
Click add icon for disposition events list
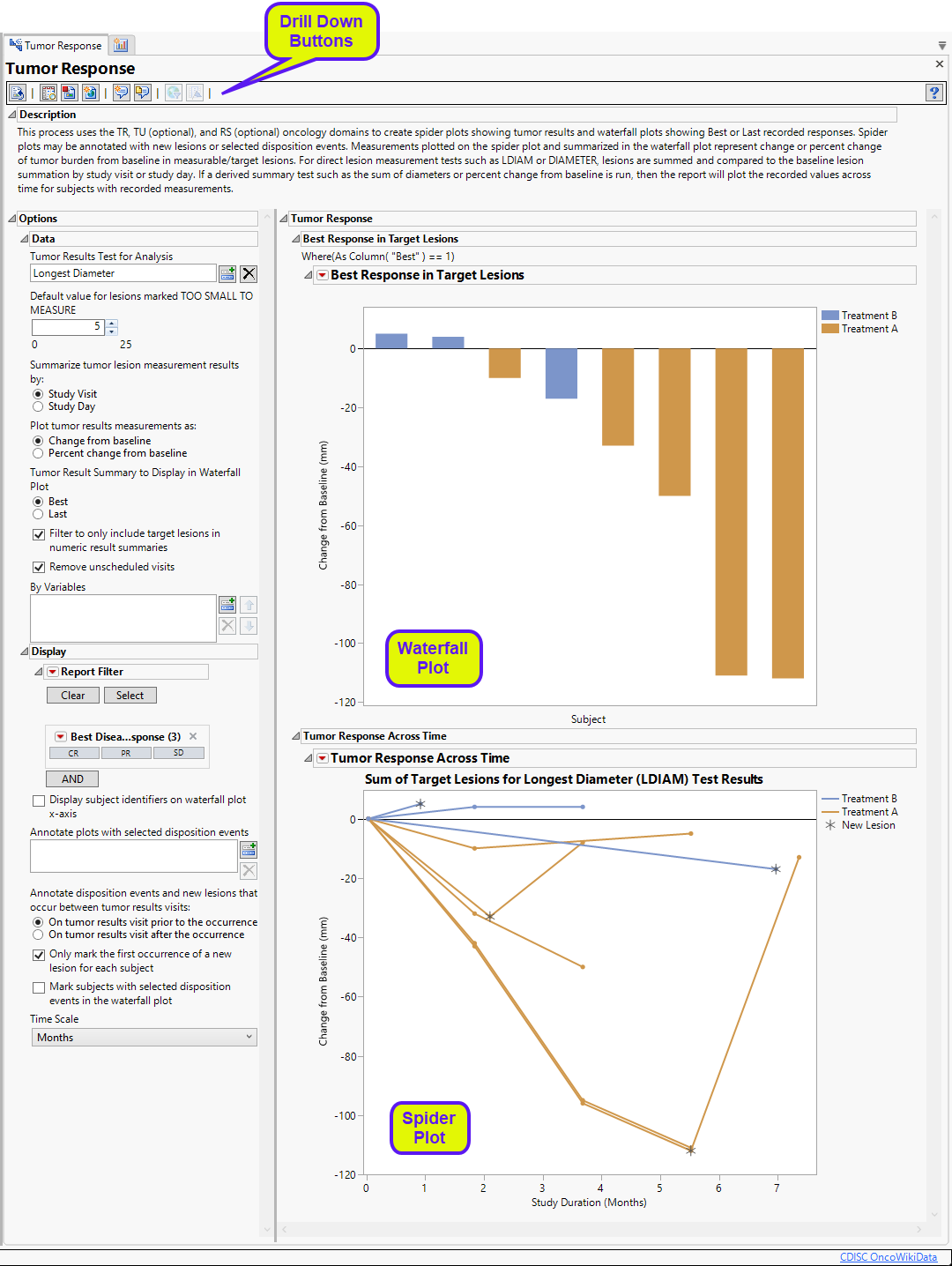pyautogui.click(x=249, y=850)
